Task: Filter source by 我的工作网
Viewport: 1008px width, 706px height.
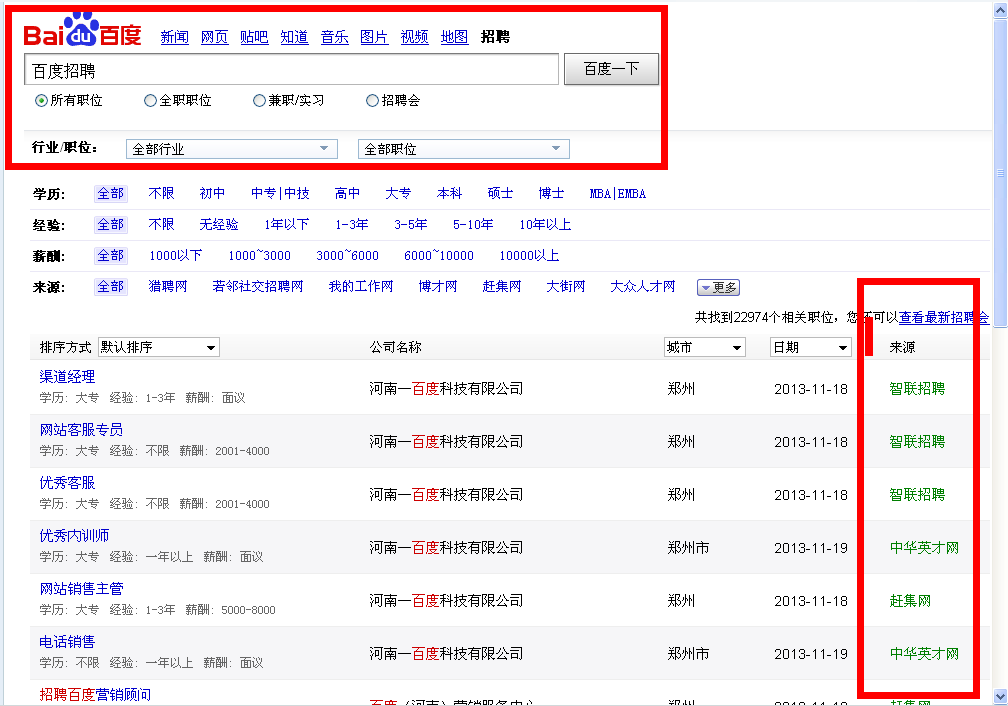Action: click(361, 286)
